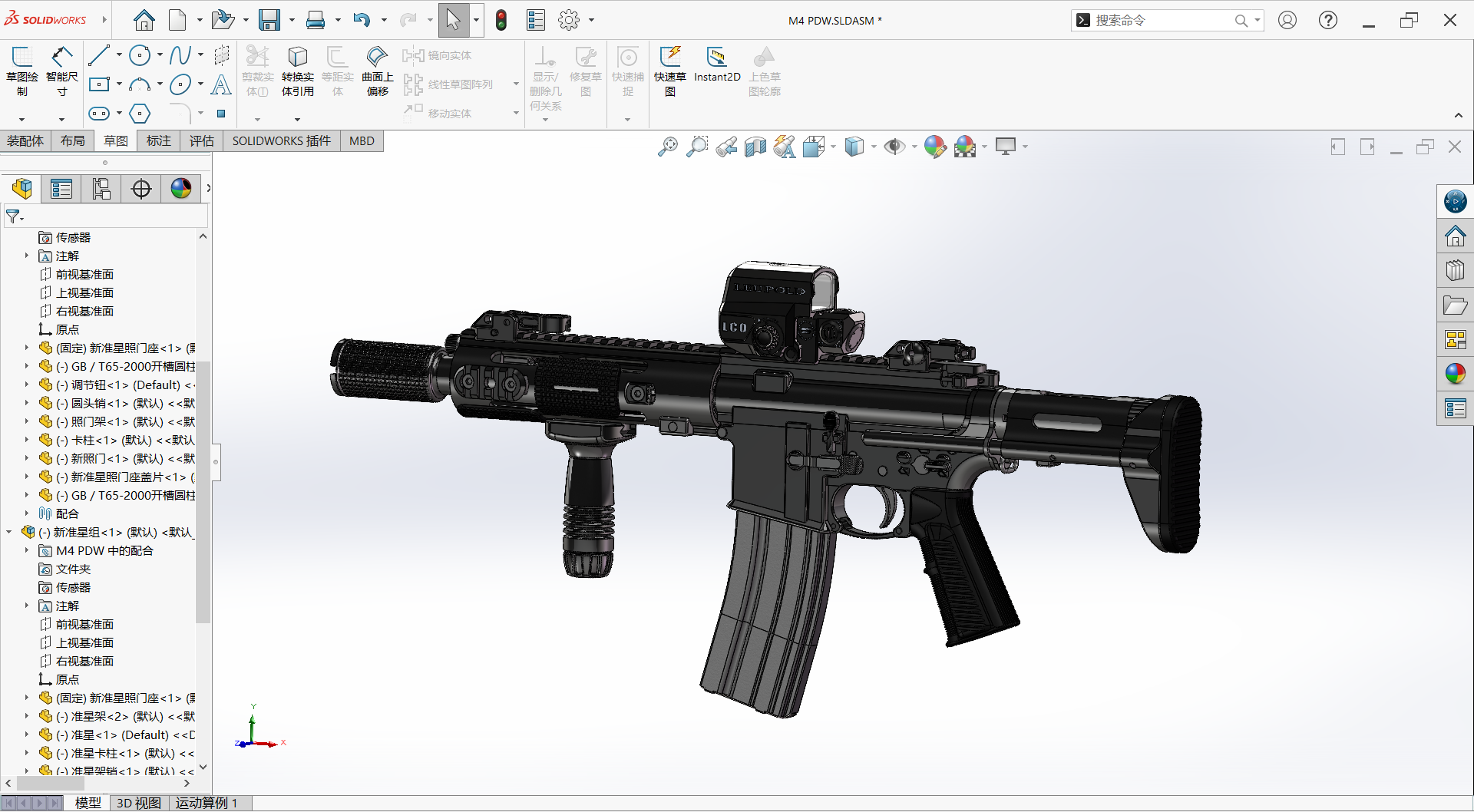The height and width of the screenshot is (812, 1474).
Task: Click the feature tree filter icon
Action: [x=15, y=216]
